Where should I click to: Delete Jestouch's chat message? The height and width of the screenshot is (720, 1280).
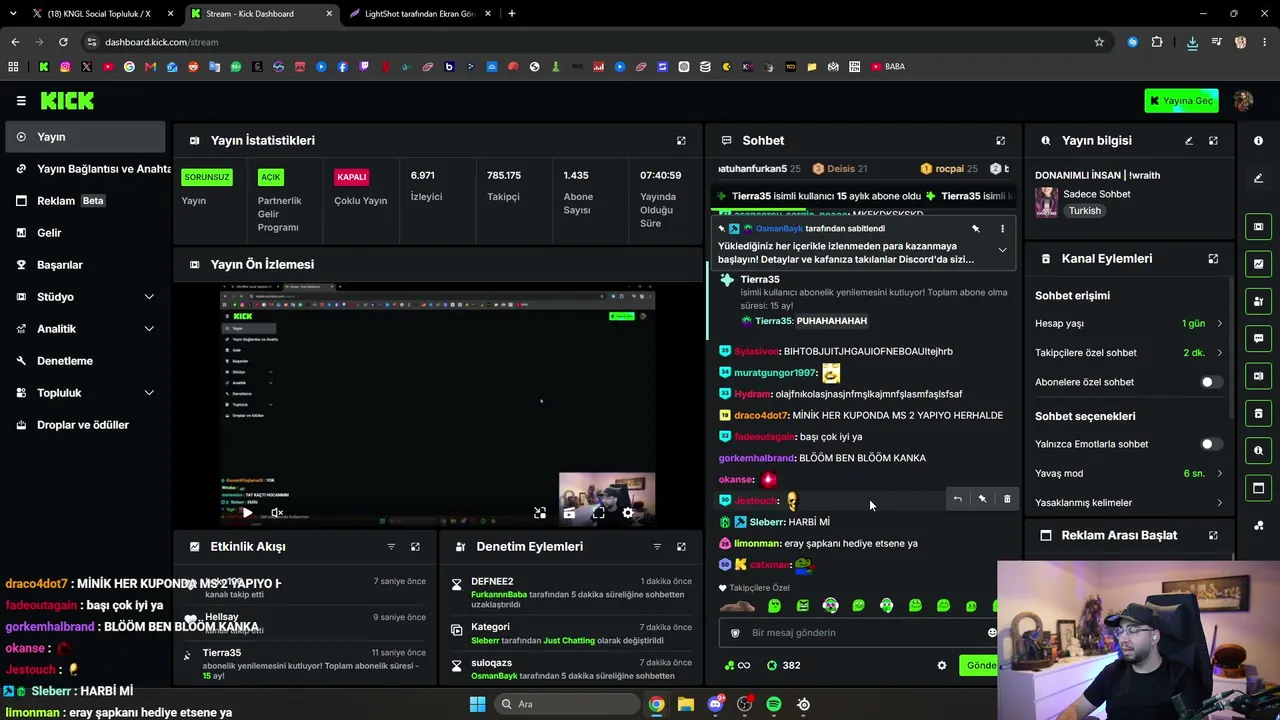tap(1007, 499)
